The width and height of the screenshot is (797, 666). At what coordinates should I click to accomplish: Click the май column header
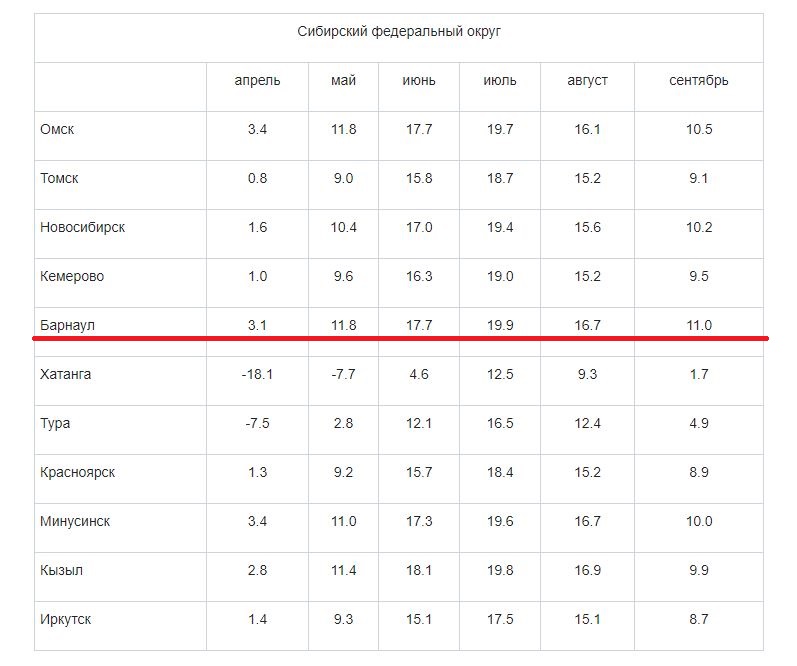[x=343, y=80]
